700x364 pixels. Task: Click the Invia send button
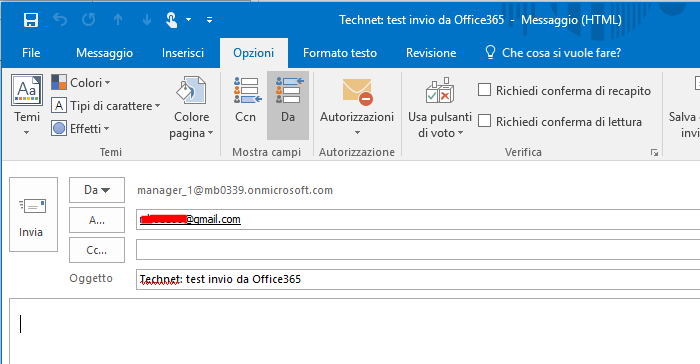[x=33, y=214]
